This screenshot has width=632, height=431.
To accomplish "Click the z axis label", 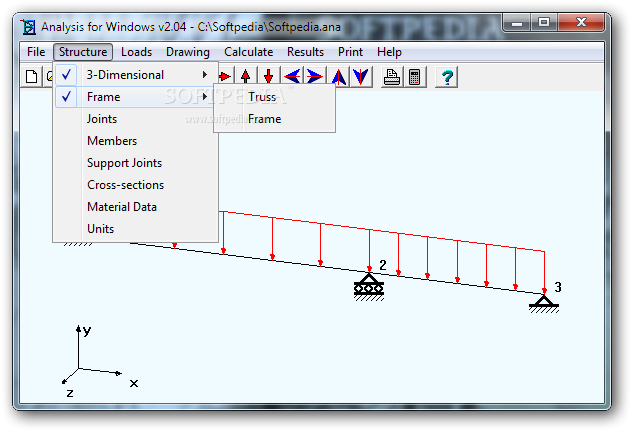I will click(70, 393).
